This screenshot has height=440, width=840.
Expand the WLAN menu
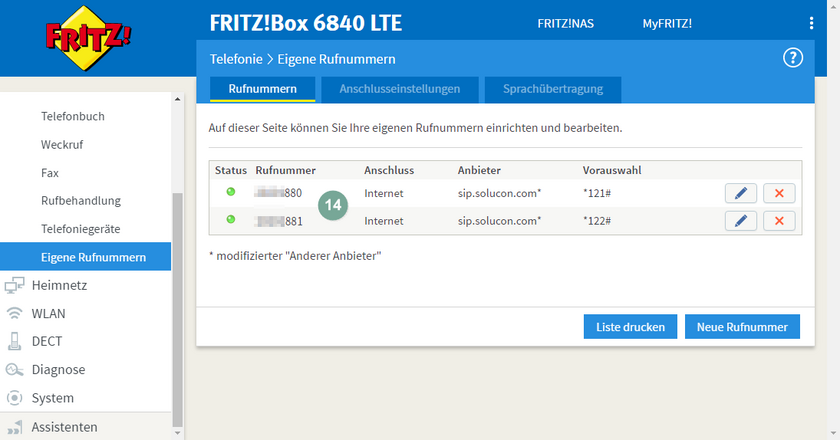point(48,313)
